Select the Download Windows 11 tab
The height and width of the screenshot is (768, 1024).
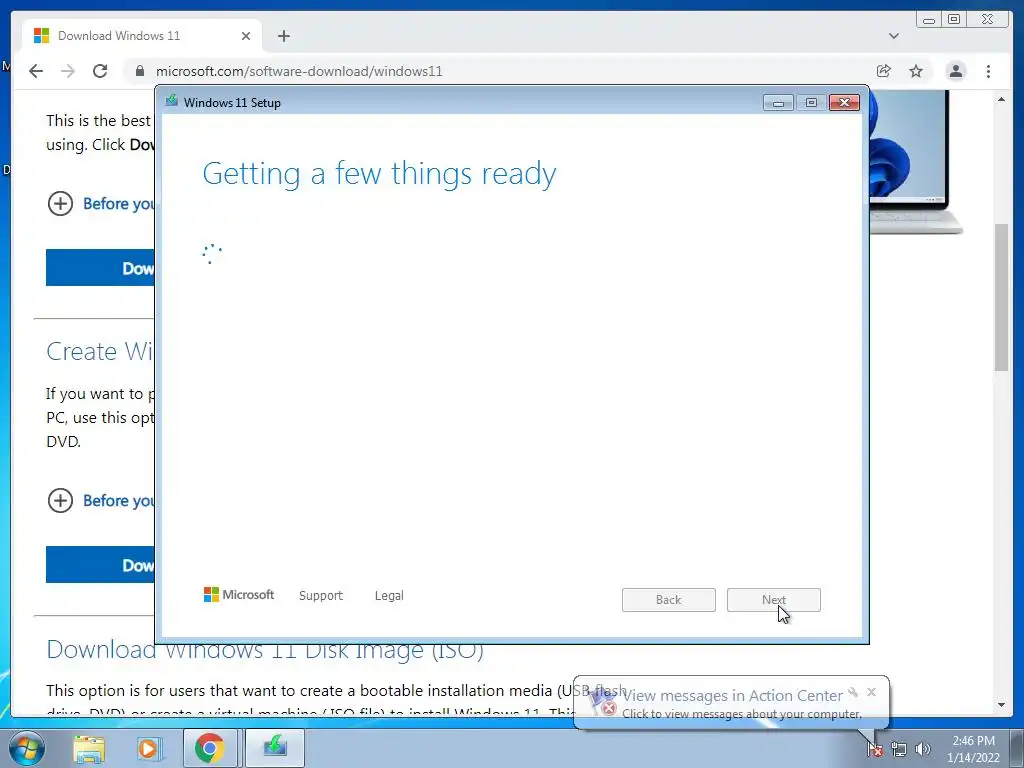coord(142,36)
